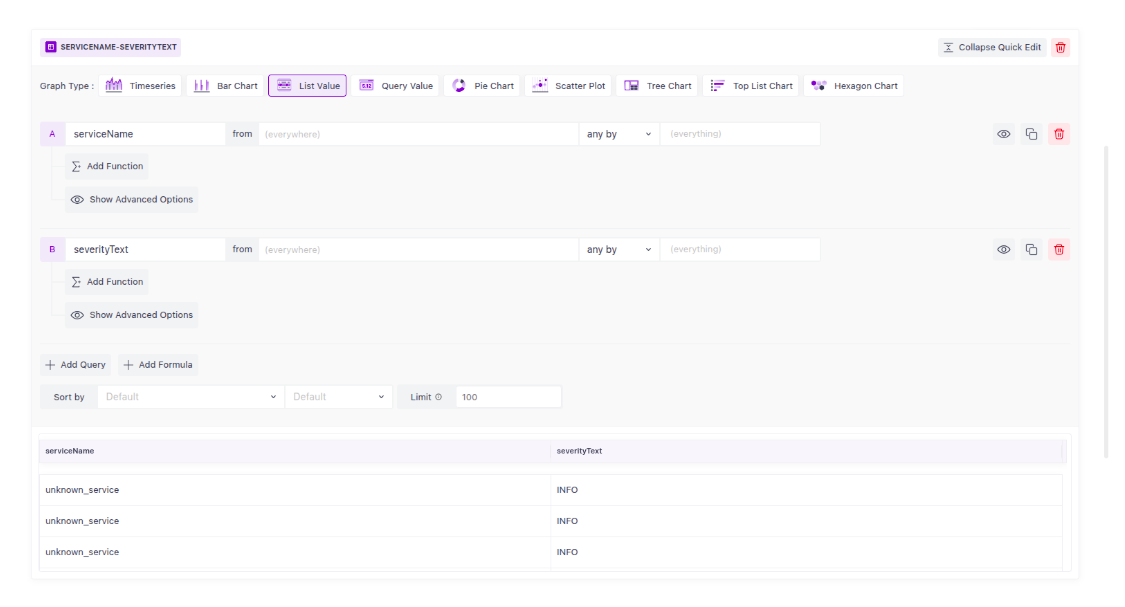Switch to Bar Chart graph type
The width and height of the screenshot is (1125, 607).
[226, 86]
